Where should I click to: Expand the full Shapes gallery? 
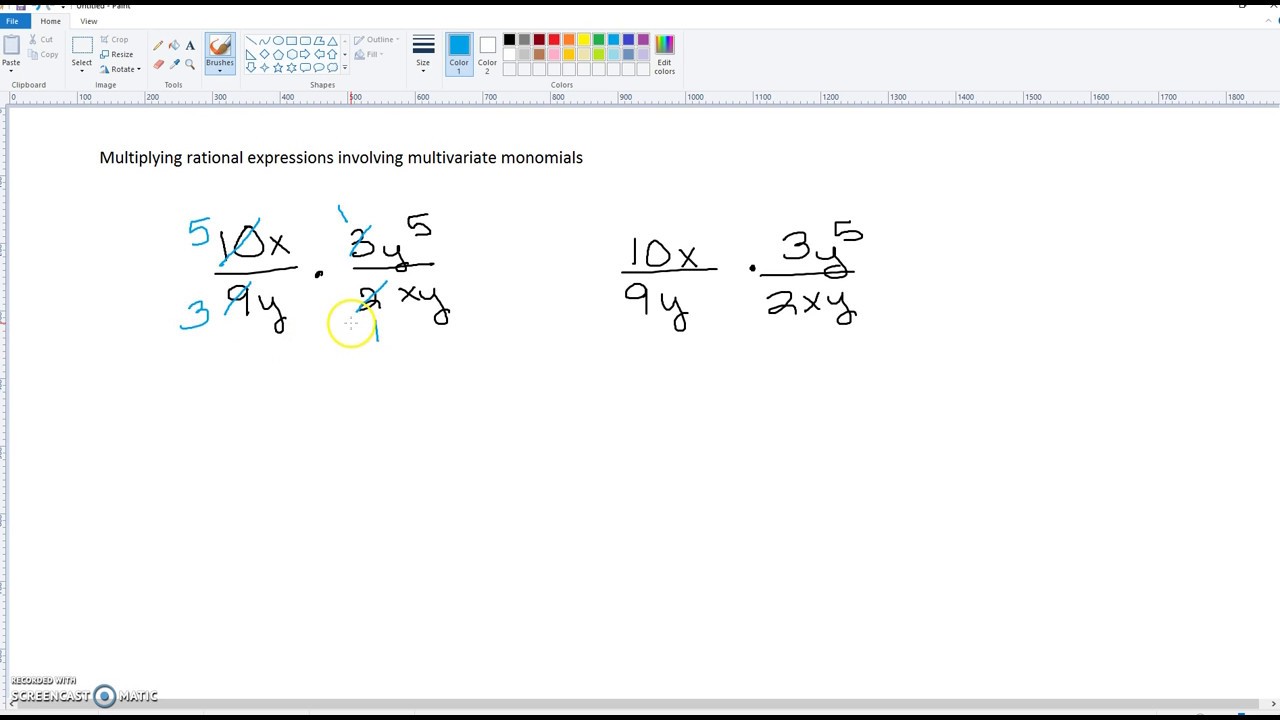pyautogui.click(x=345, y=68)
